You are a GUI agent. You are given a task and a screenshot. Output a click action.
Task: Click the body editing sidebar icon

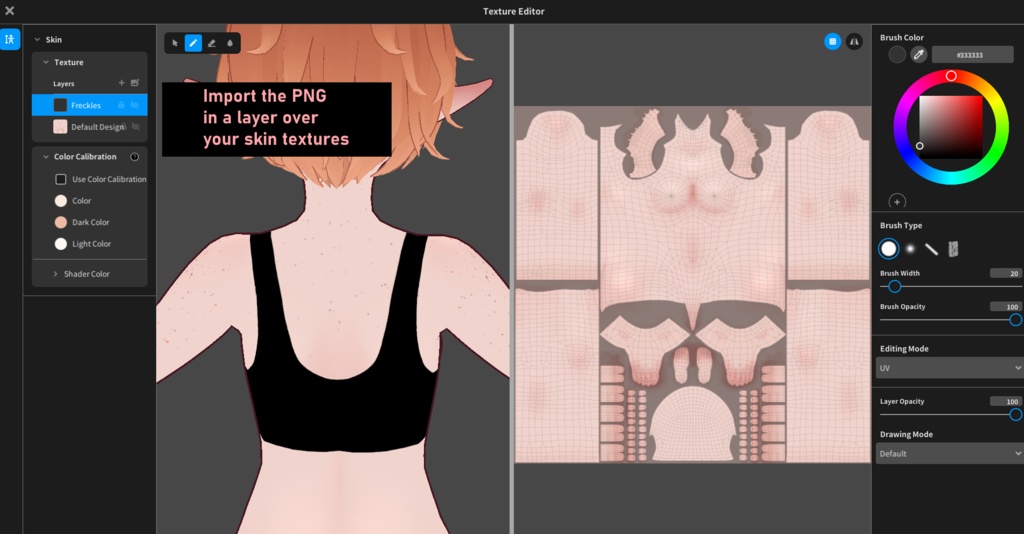10,39
